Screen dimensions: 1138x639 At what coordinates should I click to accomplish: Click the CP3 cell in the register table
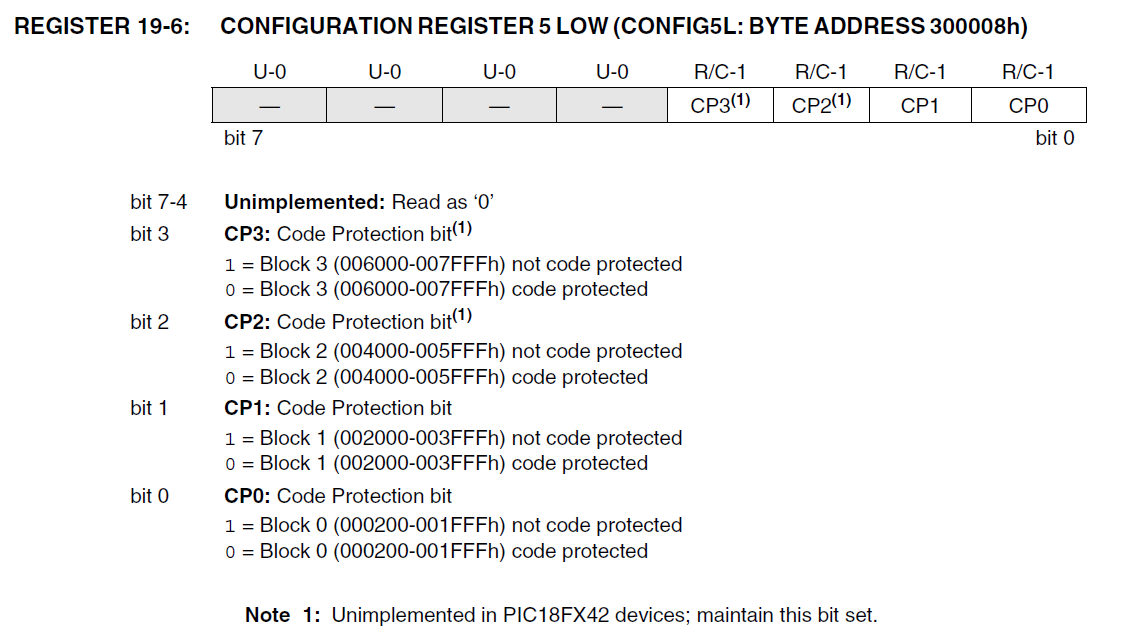pyautogui.click(x=720, y=106)
